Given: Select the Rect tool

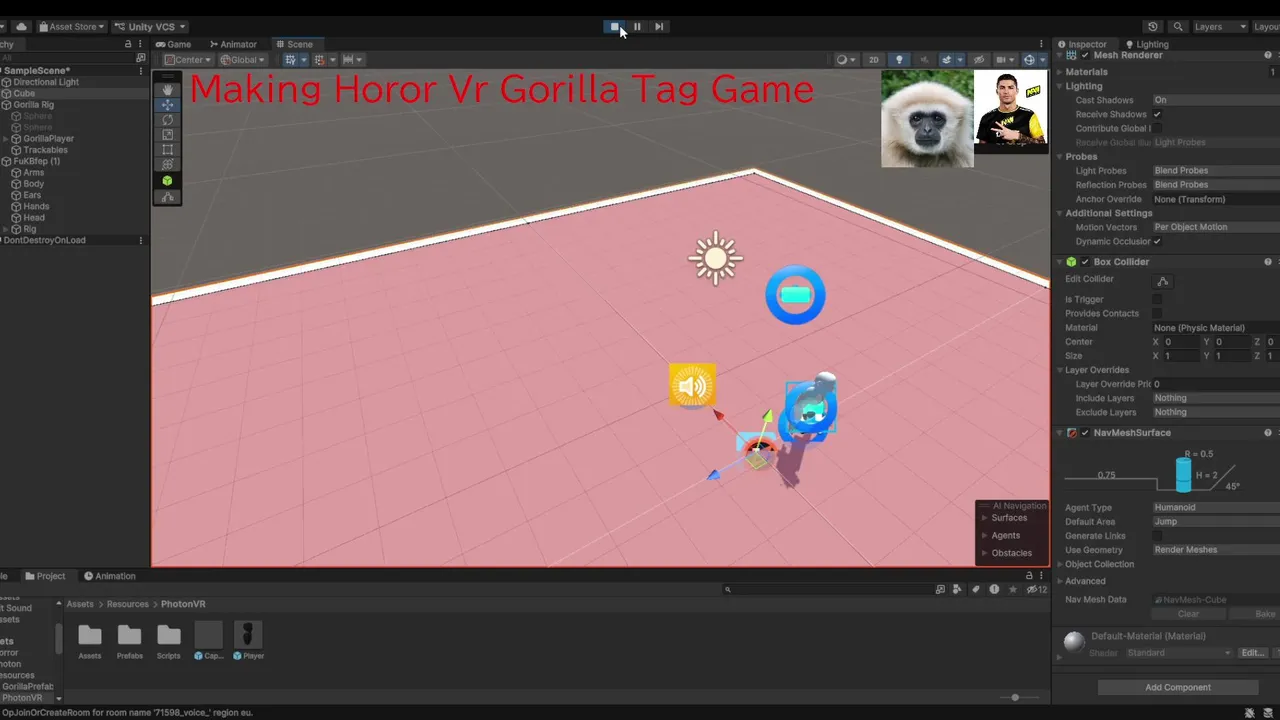Looking at the screenshot, I should pyautogui.click(x=167, y=150).
